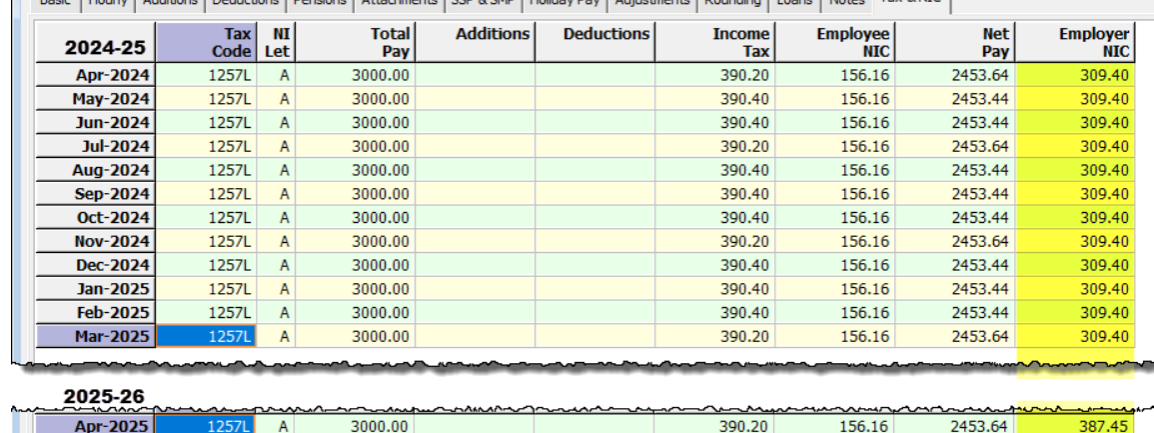Click the Net Pay column header

point(955,43)
